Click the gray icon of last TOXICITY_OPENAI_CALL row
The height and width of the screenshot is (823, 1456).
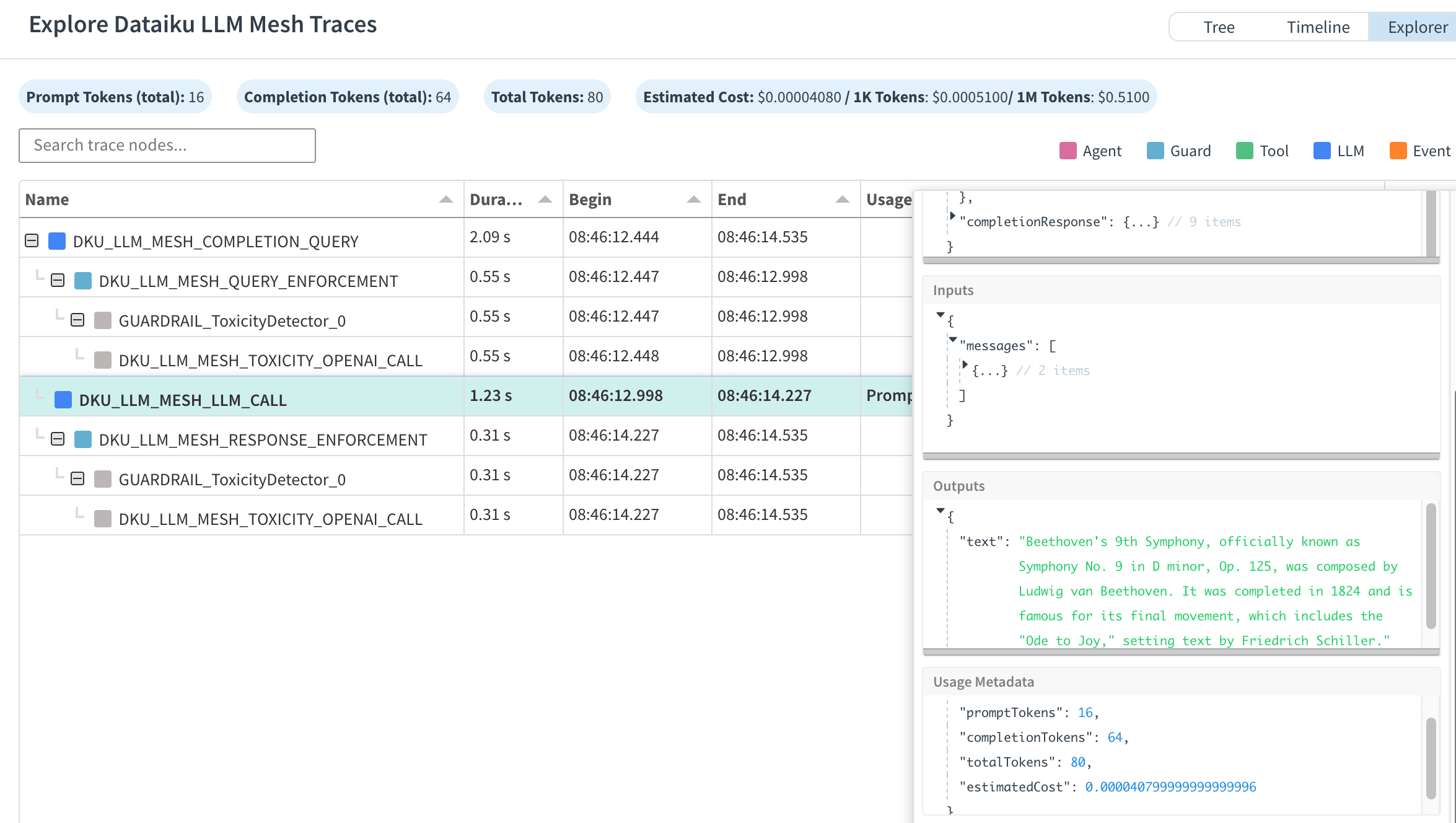click(x=103, y=518)
